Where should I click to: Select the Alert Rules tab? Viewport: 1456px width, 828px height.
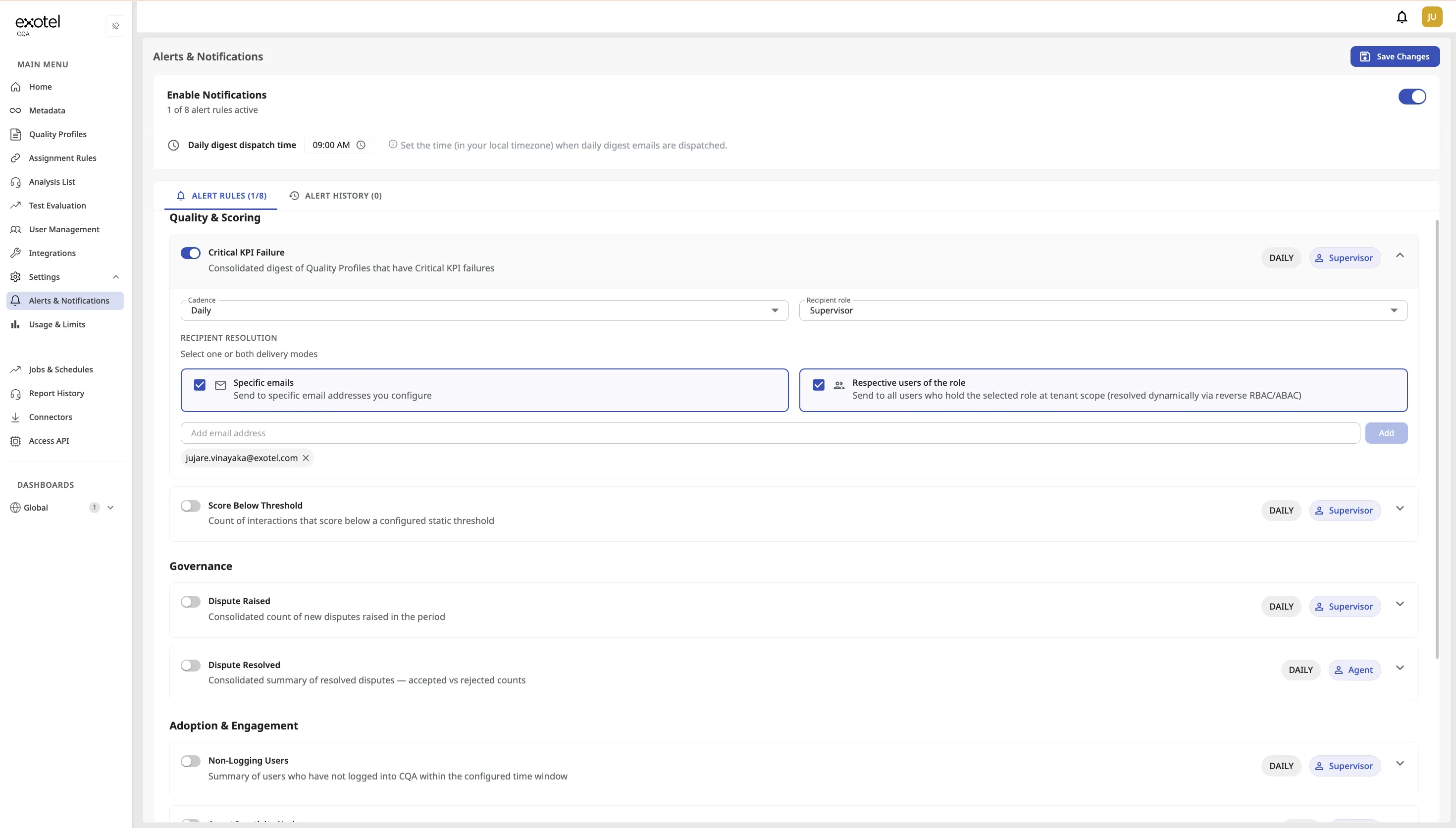click(220, 196)
